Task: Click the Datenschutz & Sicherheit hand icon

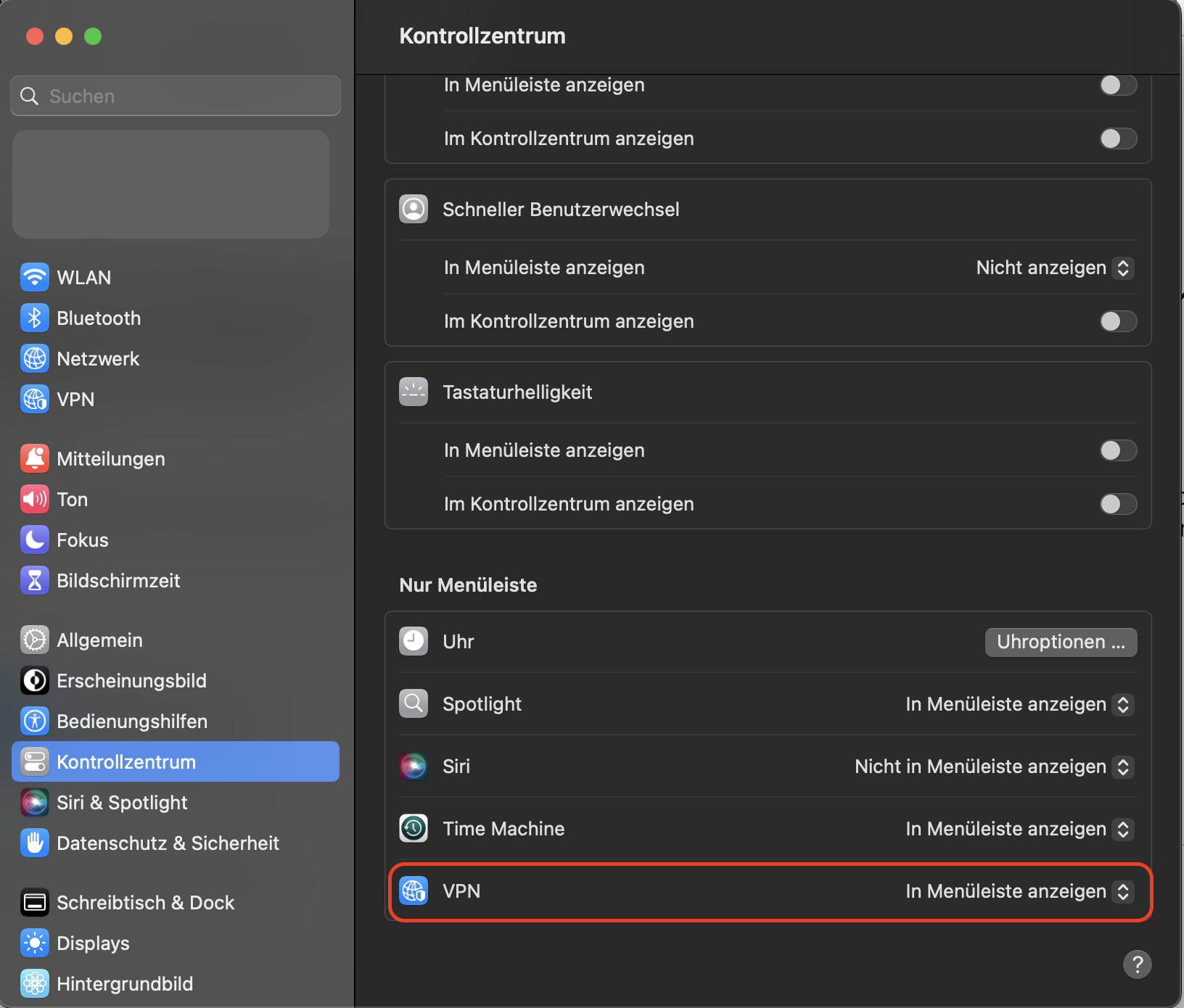Action: click(x=35, y=843)
